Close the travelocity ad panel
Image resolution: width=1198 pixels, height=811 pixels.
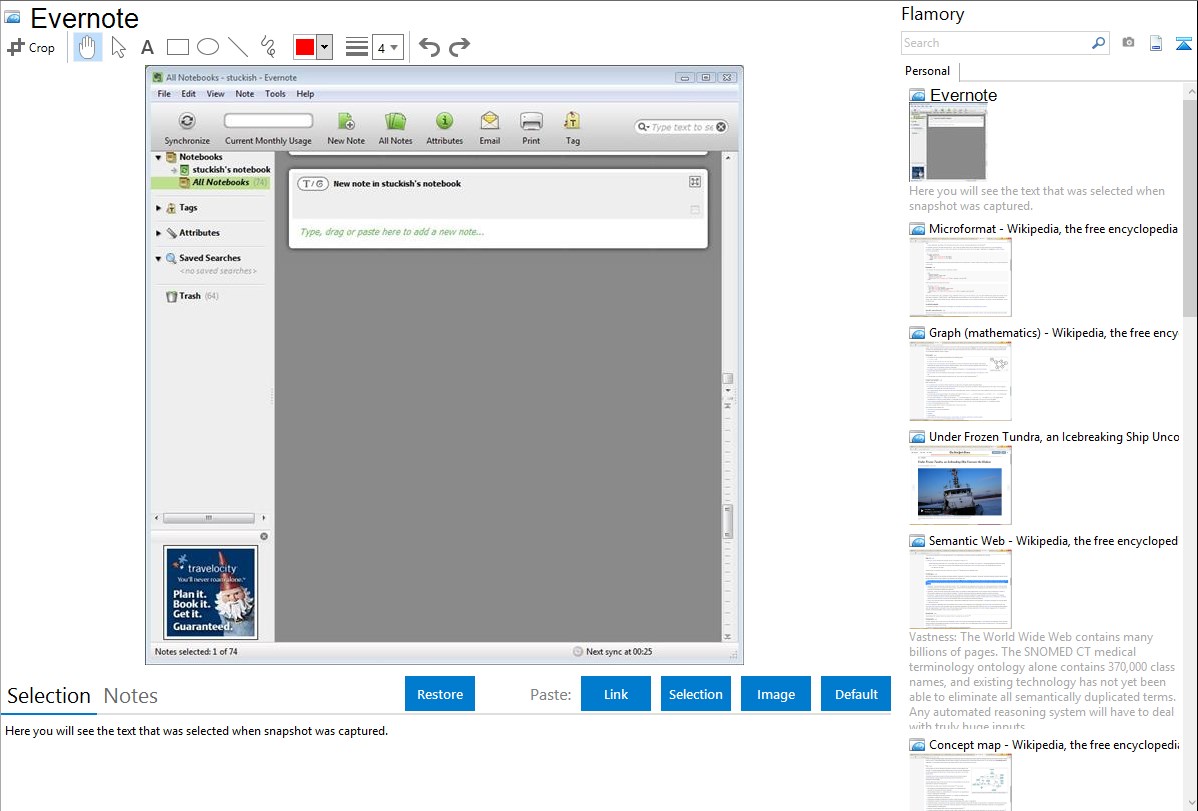point(264,537)
